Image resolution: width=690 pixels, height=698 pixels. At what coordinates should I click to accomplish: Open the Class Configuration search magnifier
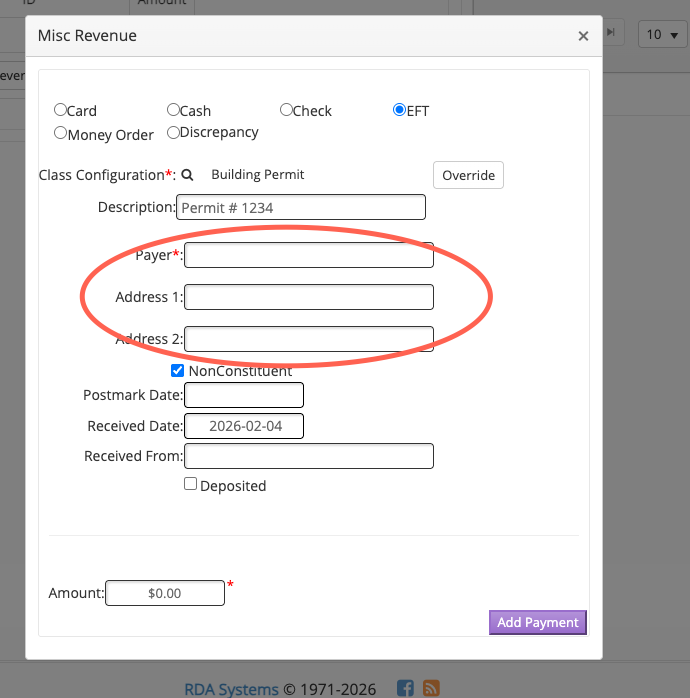click(187, 175)
